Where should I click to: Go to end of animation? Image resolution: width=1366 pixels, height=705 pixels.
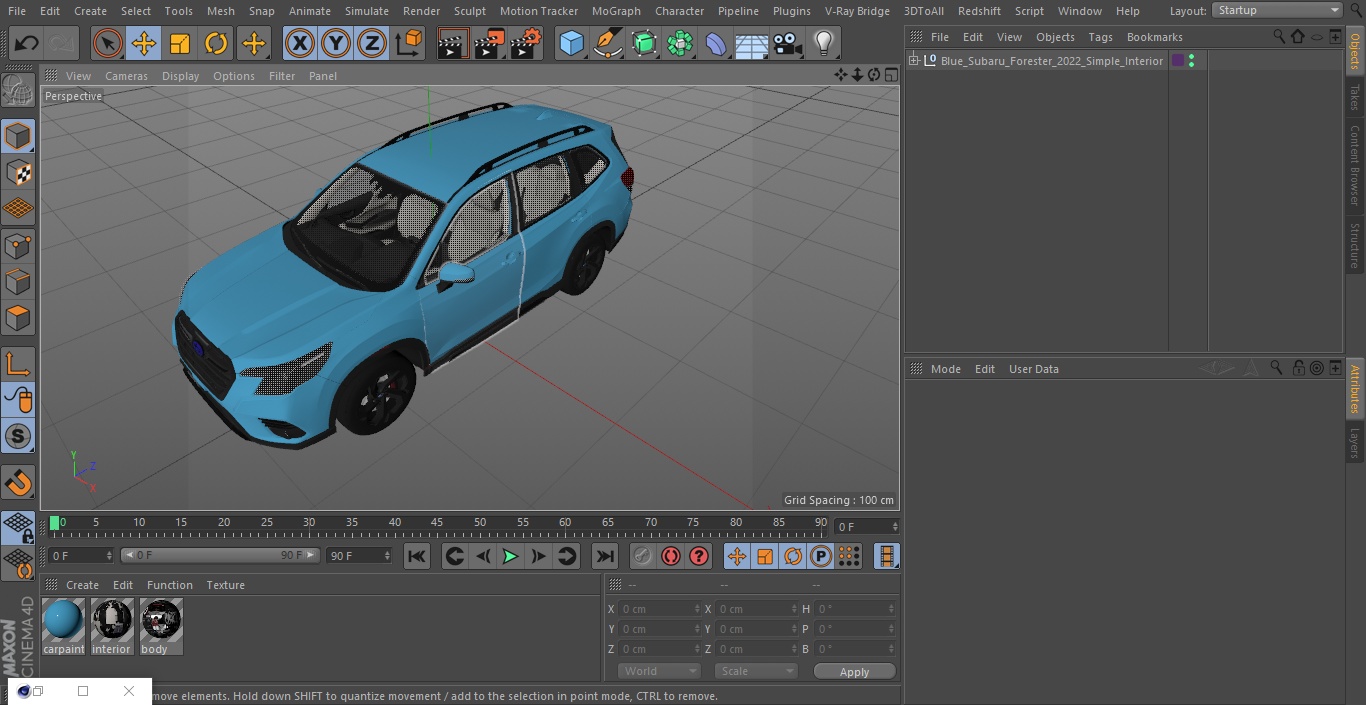605,556
